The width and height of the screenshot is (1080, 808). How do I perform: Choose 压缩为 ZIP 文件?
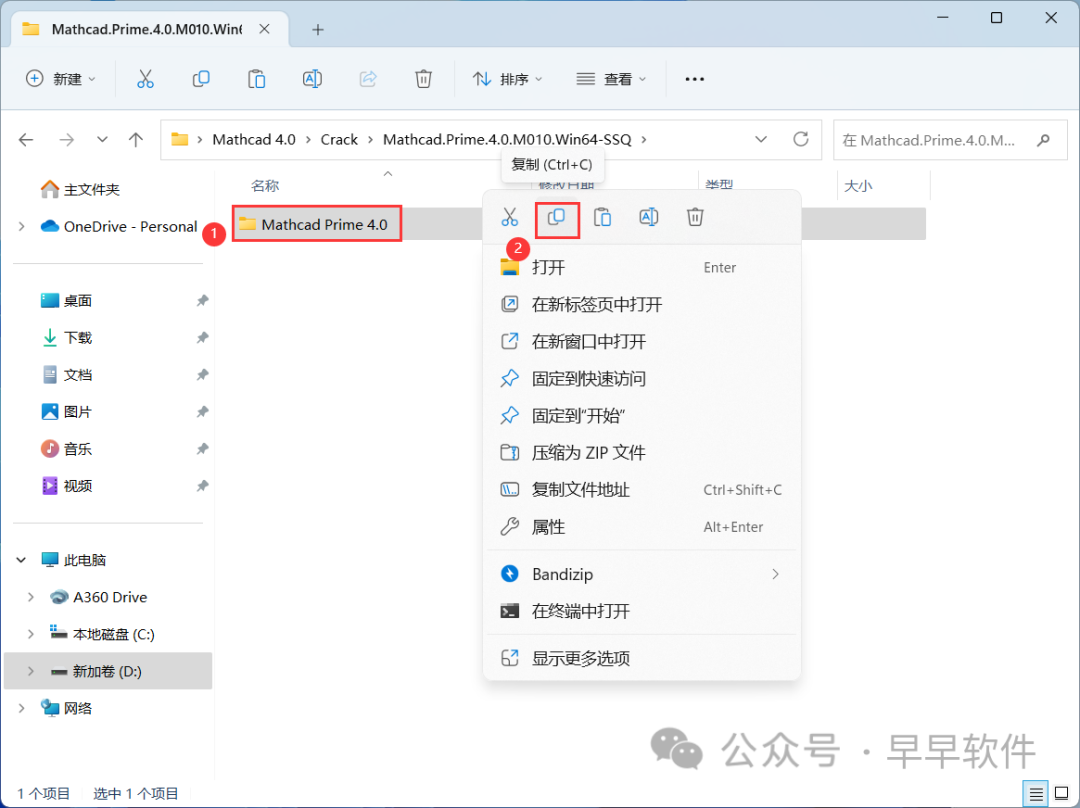tap(642, 453)
